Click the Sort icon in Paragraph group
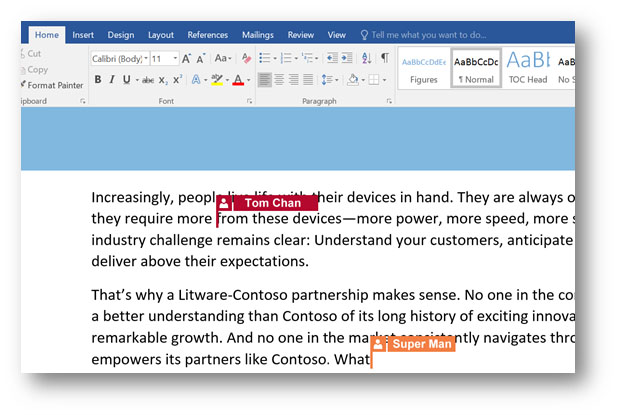The height and width of the screenshot is (415, 617). click(366, 59)
